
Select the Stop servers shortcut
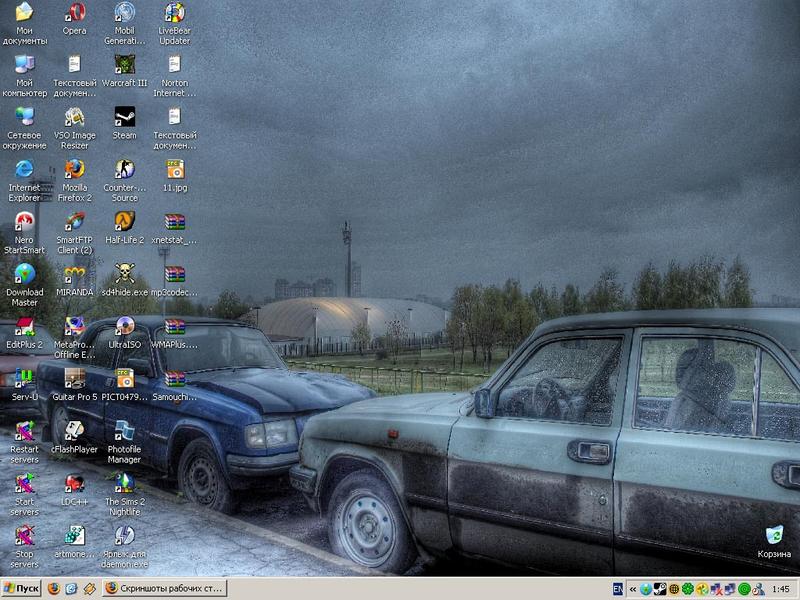[24, 536]
